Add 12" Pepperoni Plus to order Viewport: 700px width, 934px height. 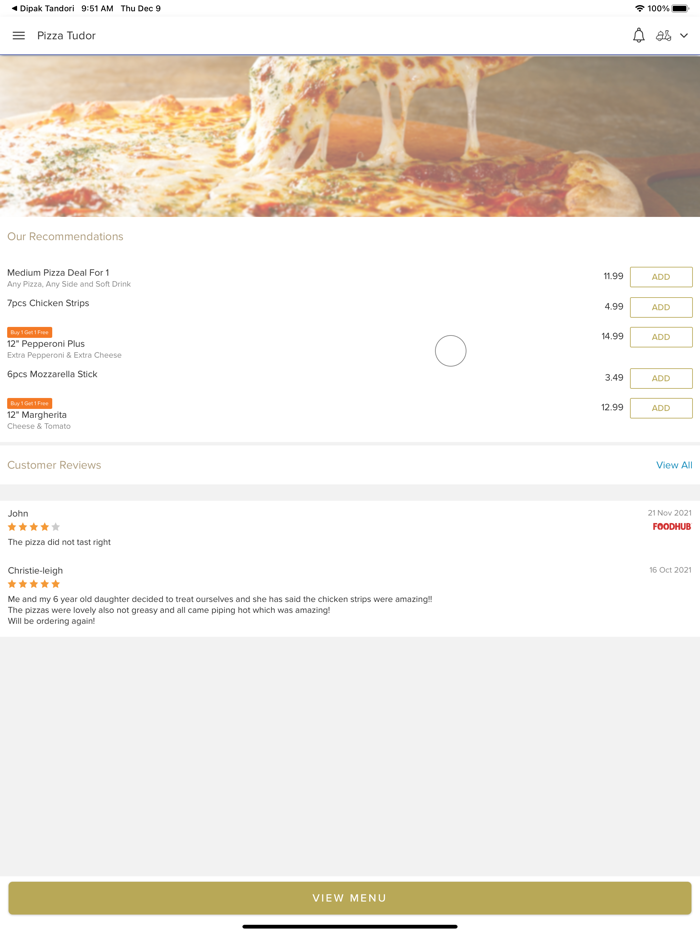[x=660, y=337]
